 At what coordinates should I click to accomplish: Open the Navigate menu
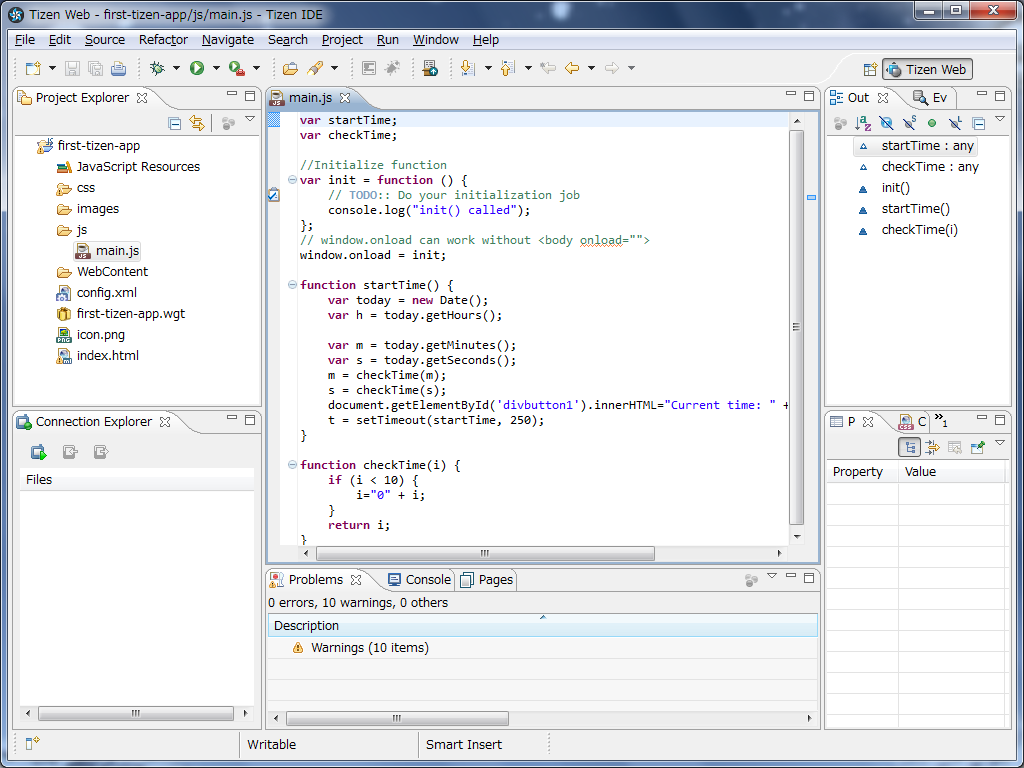[228, 40]
